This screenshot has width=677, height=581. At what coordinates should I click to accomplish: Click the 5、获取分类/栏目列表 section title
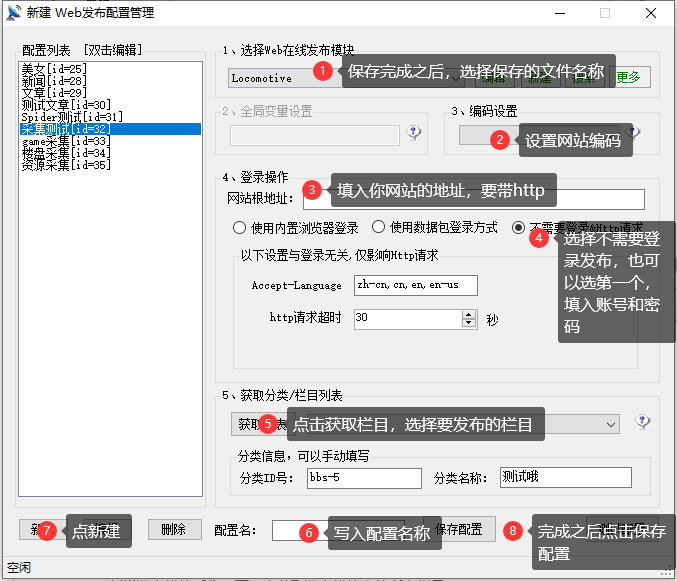tap(282, 395)
